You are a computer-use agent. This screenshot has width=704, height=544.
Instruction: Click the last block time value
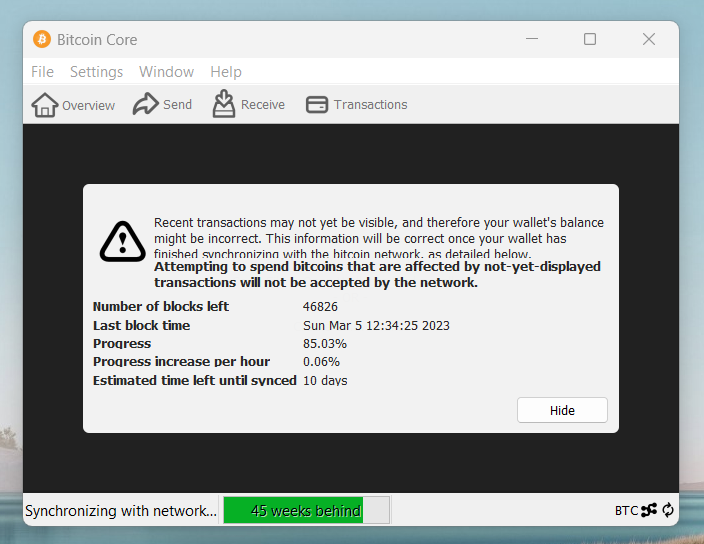tap(376, 325)
